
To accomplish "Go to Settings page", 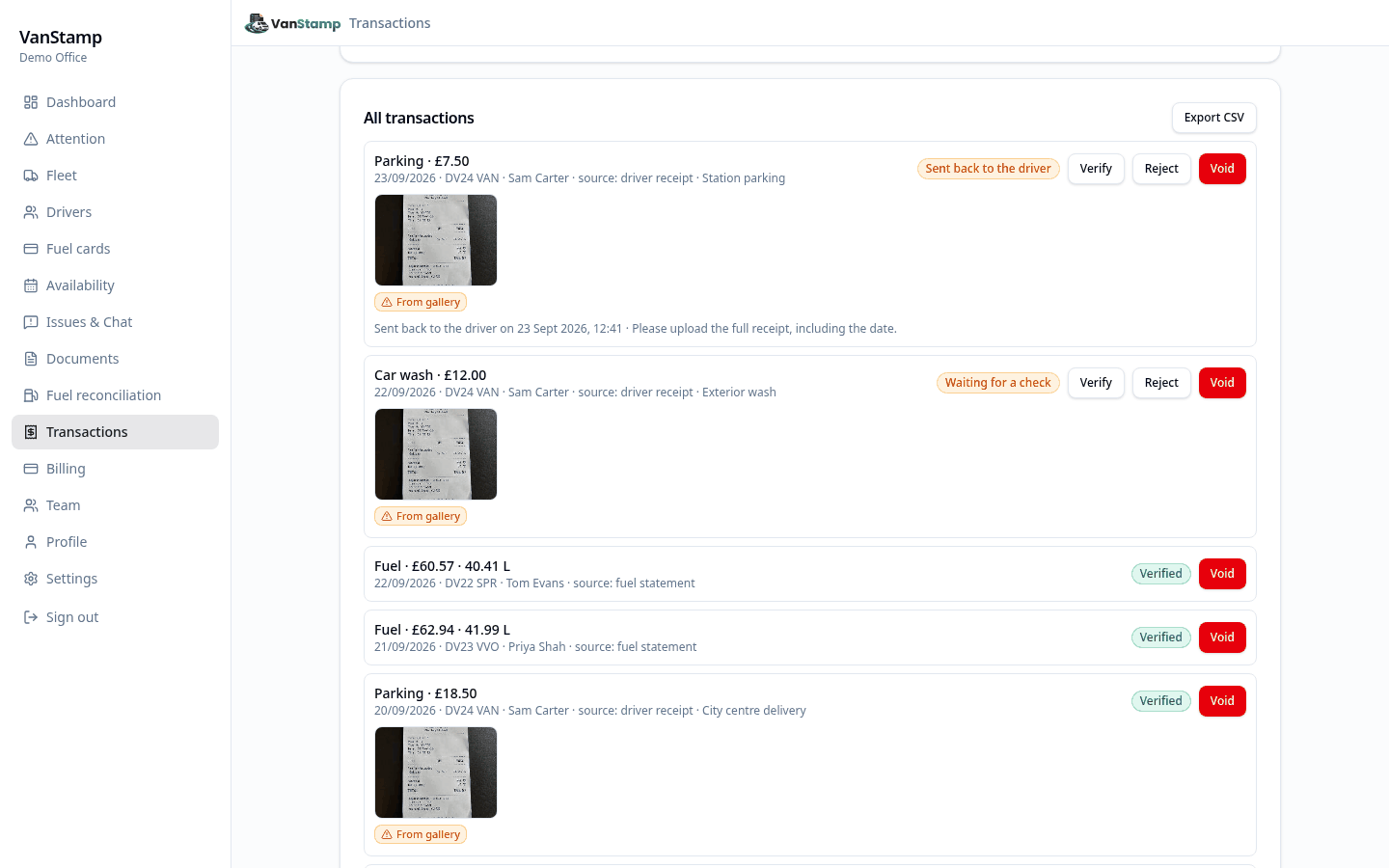I will click(115, 579).
